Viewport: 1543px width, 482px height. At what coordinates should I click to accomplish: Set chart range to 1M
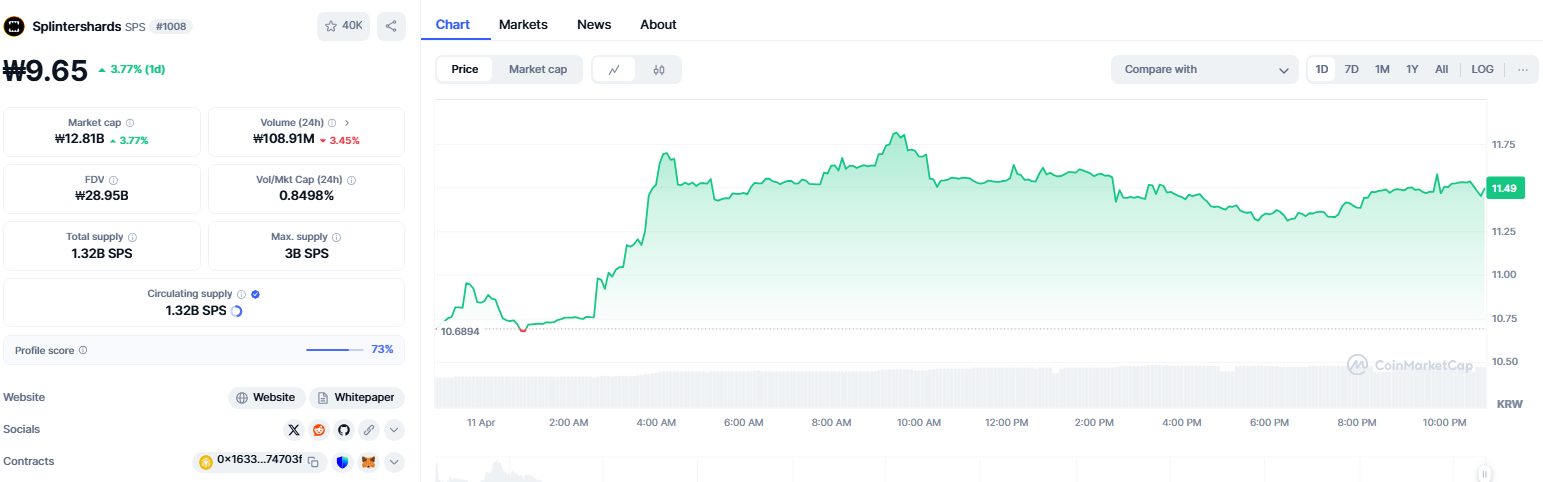click(1382, 70)
